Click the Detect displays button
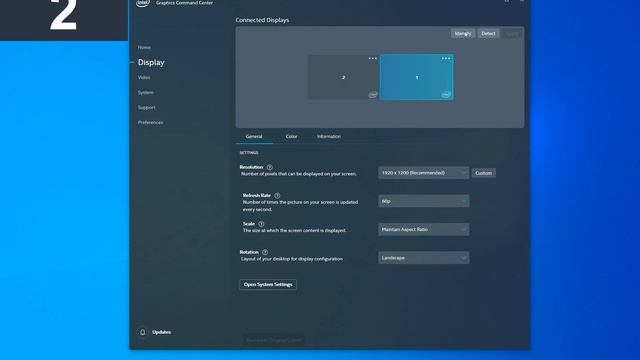Screen dimensions: 640x360 [488, 33]
